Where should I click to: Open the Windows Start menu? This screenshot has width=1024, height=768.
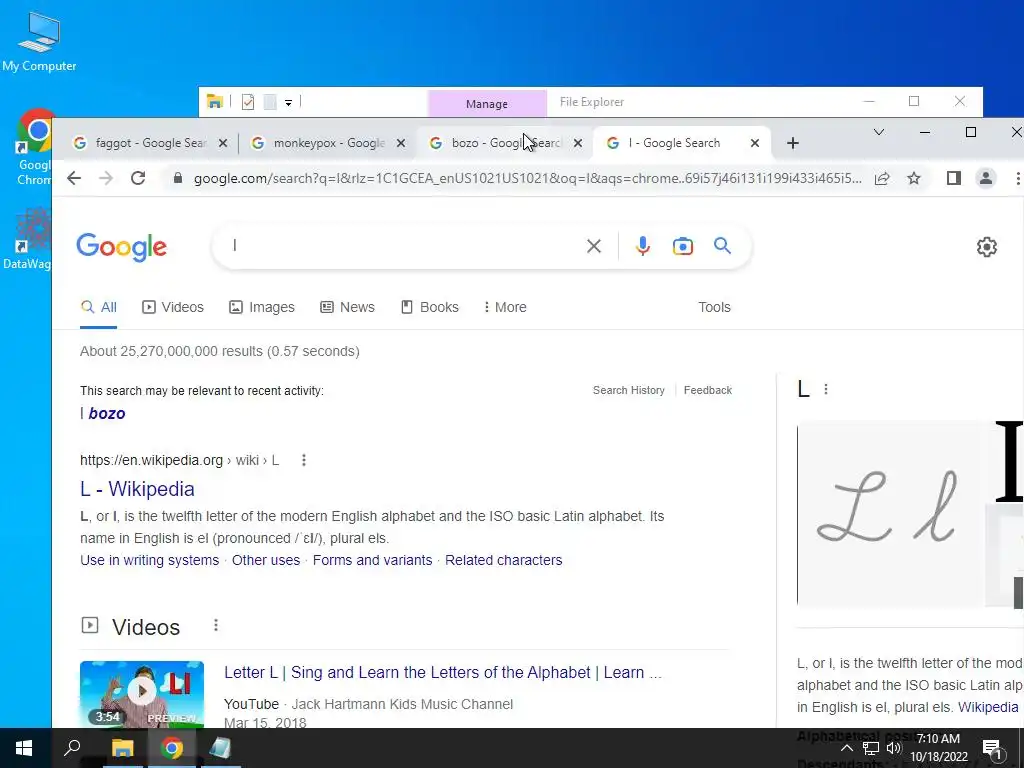(x=24, y=748)
